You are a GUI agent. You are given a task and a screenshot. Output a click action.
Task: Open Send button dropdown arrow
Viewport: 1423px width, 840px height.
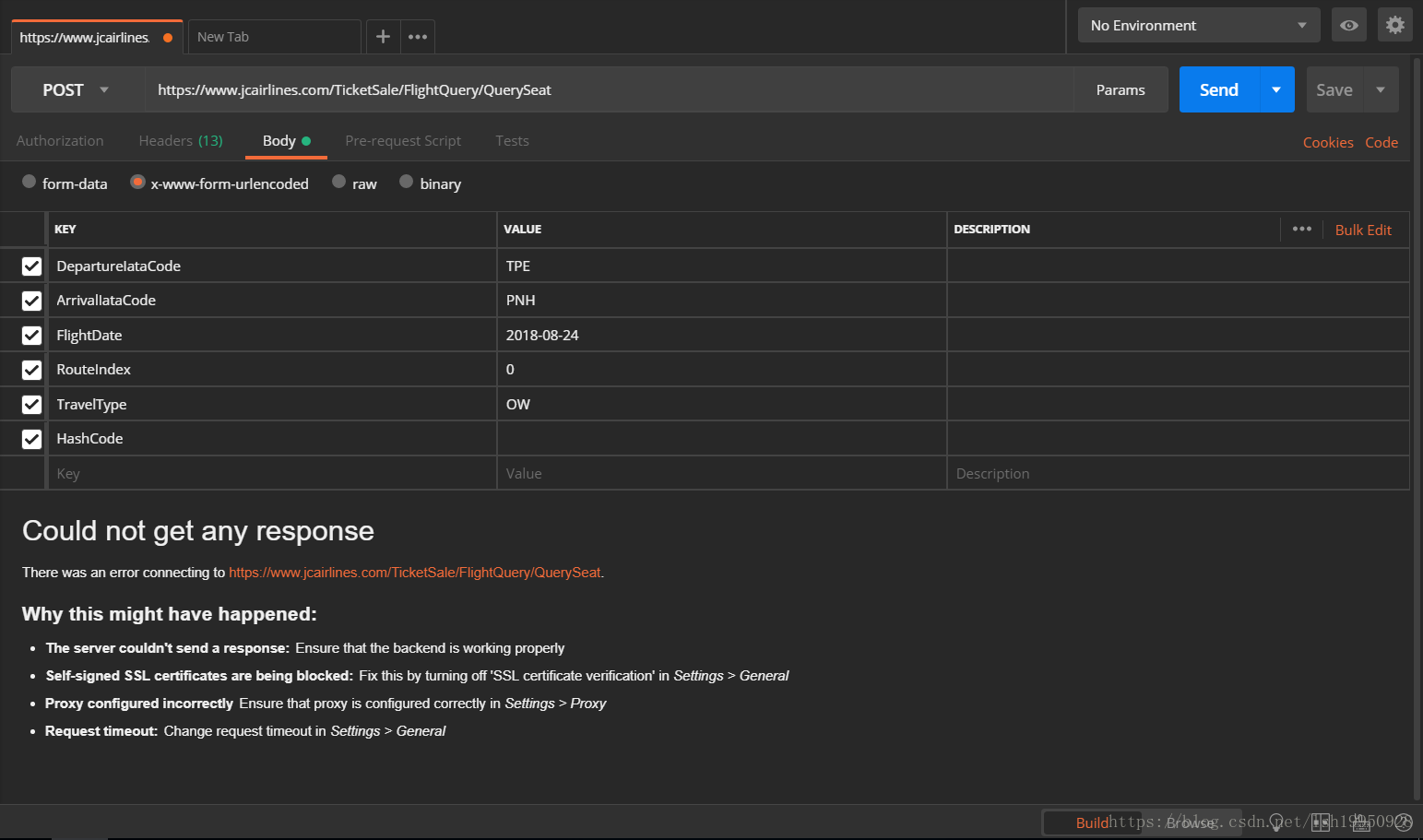[x=1276, y=89]
